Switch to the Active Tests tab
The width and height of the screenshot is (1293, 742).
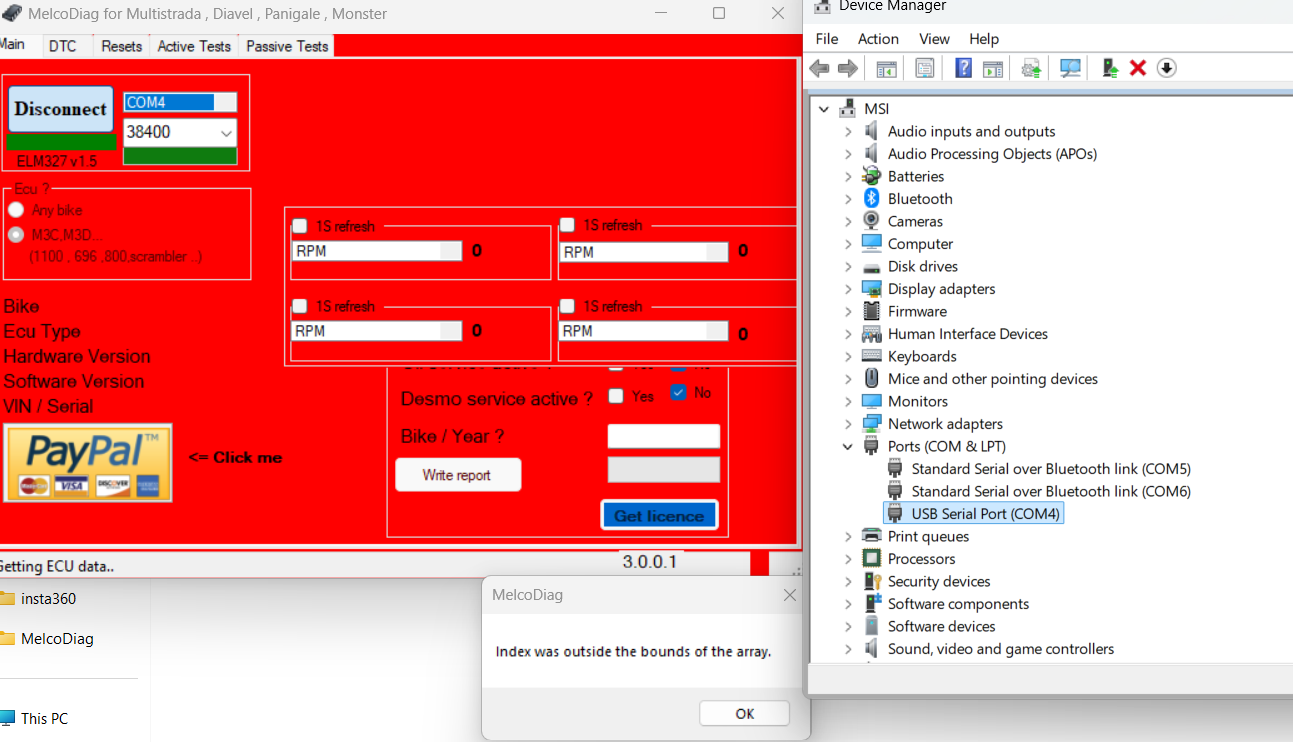[x=194, y=46]
